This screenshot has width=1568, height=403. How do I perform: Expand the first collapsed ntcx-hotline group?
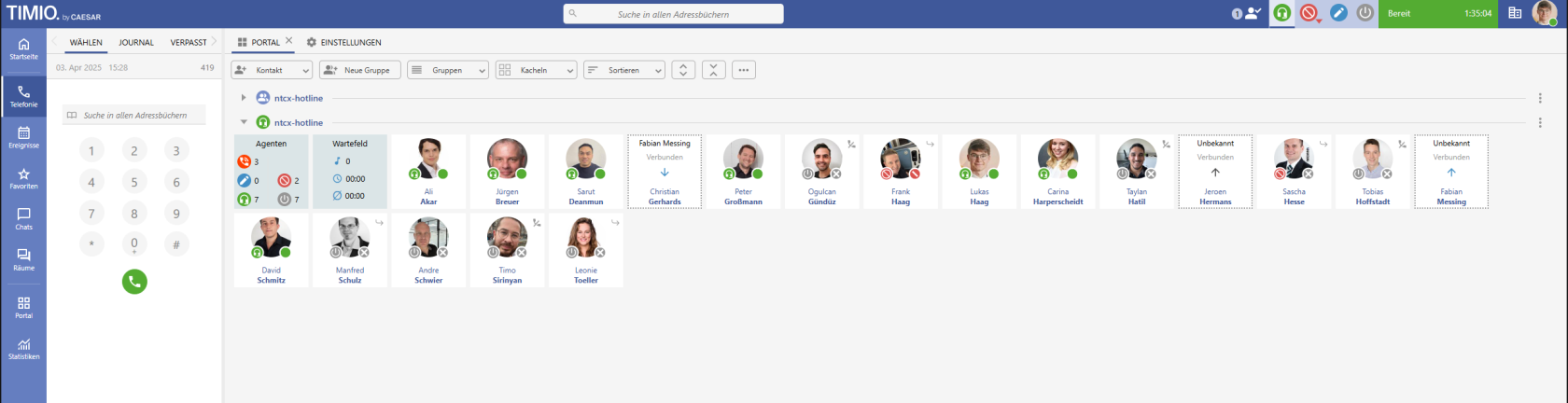click(x=244, y=98)
